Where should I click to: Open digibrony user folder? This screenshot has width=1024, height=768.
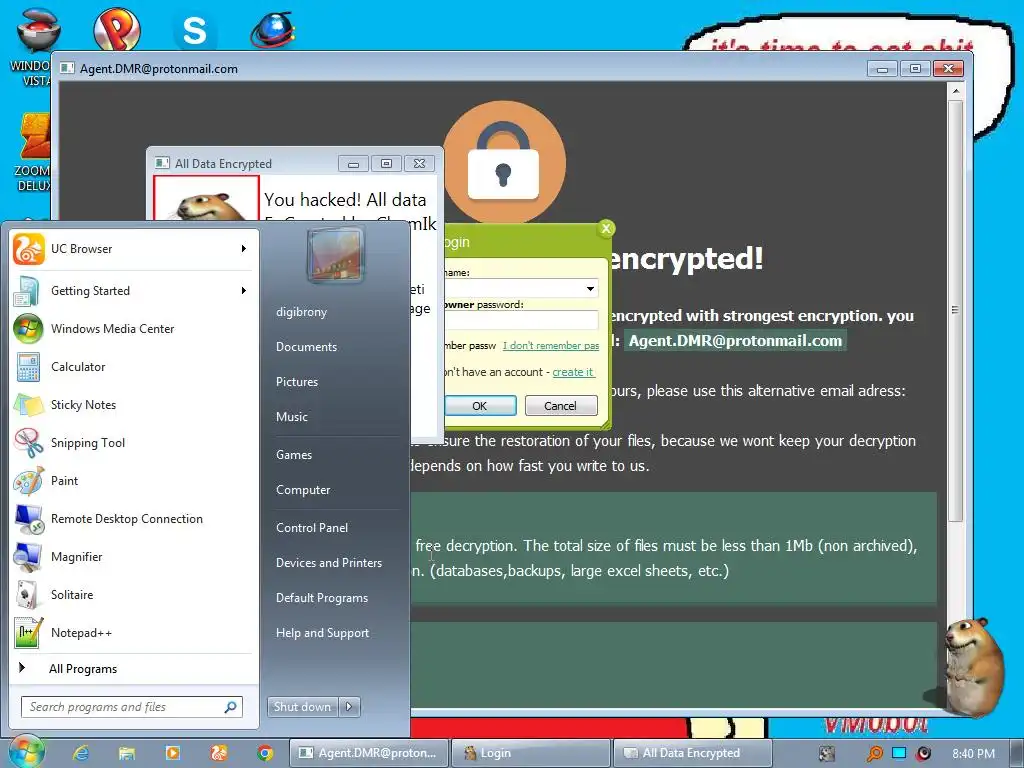click(x=301, y=312)
